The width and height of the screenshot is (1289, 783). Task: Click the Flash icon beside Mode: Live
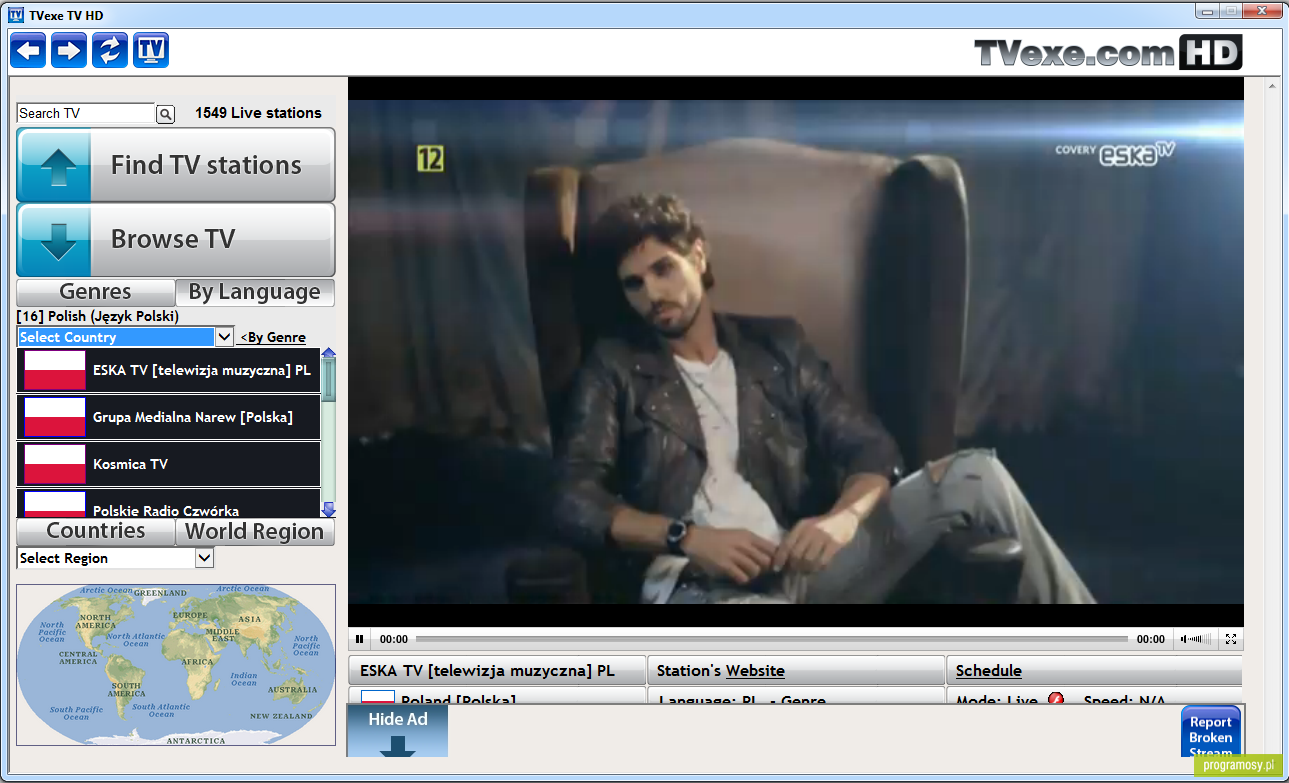coord(1055,699)
